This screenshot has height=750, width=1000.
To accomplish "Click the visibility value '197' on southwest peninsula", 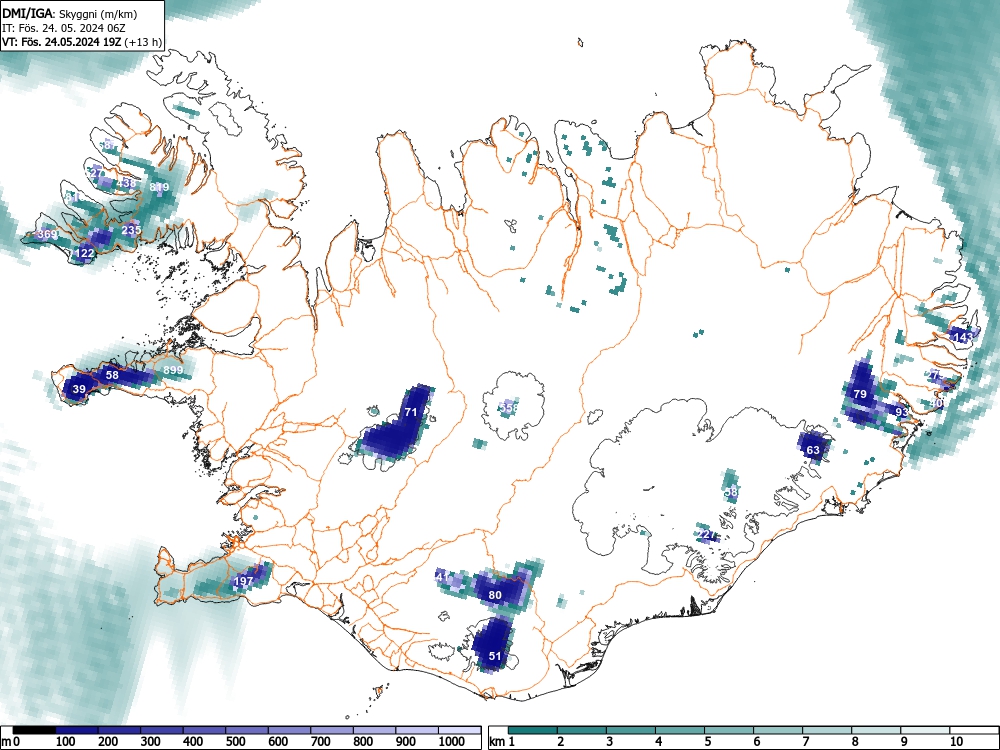I will [x=244, y=581].
